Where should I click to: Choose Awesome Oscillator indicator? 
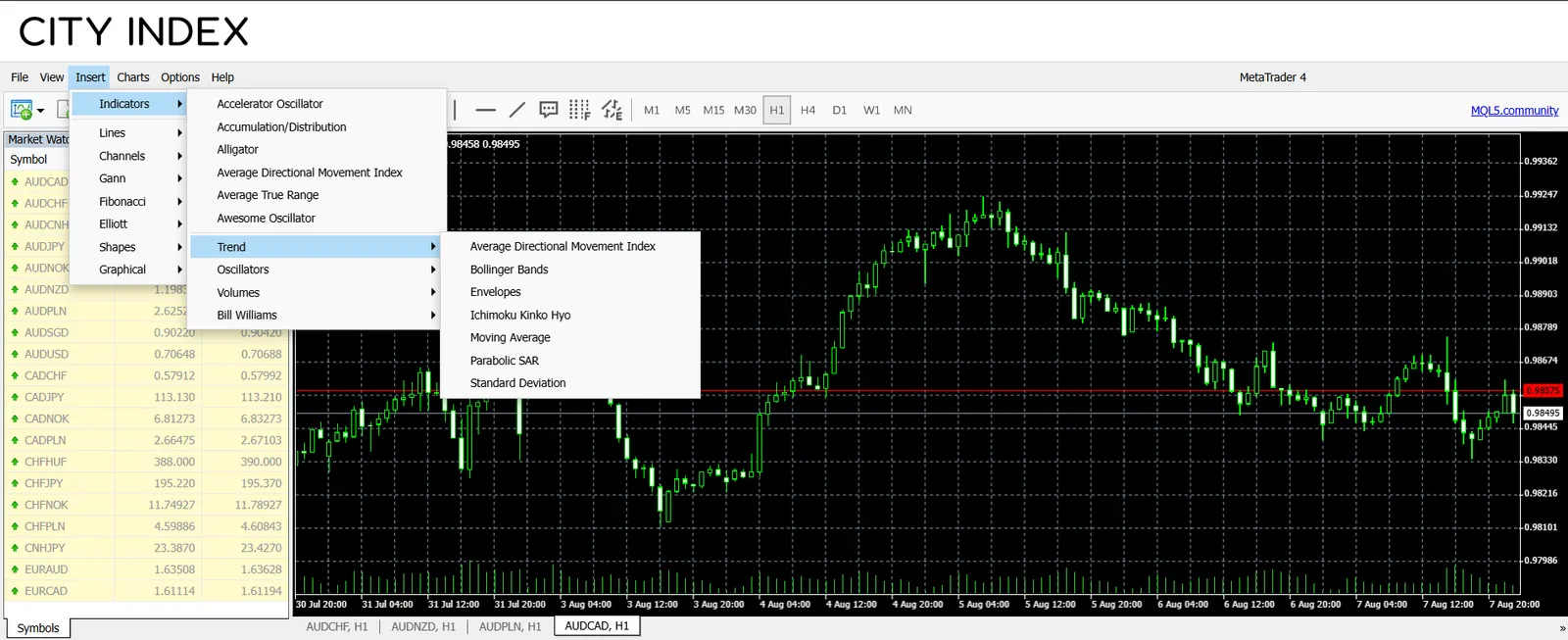(x=317, y=219)
